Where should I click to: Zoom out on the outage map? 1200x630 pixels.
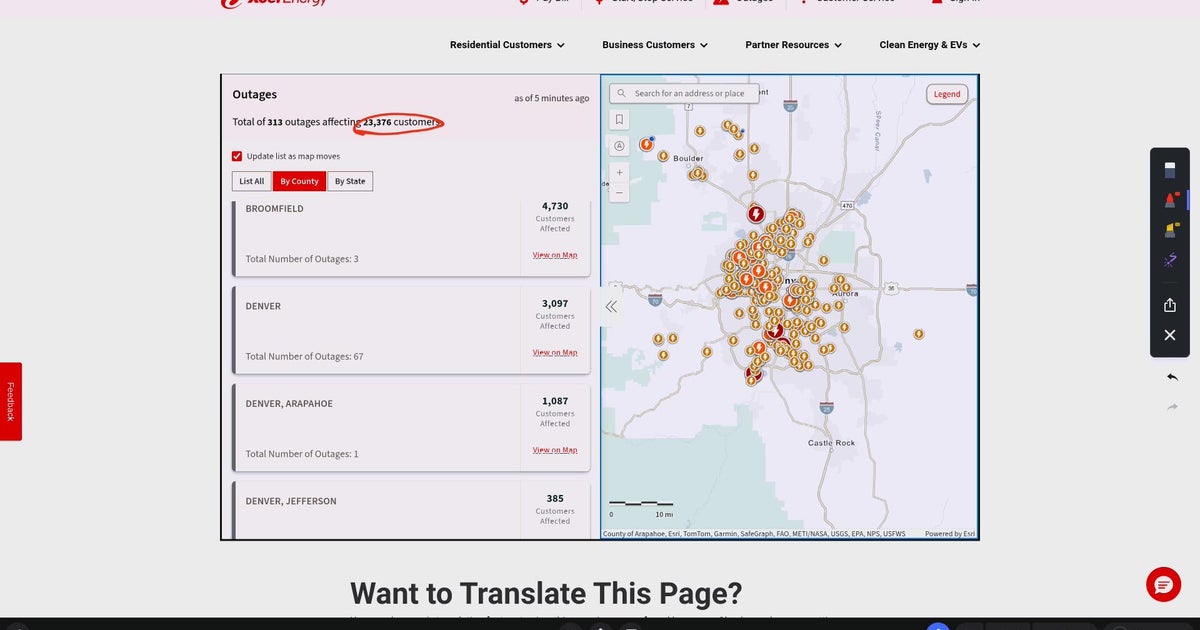pos(619,192)
